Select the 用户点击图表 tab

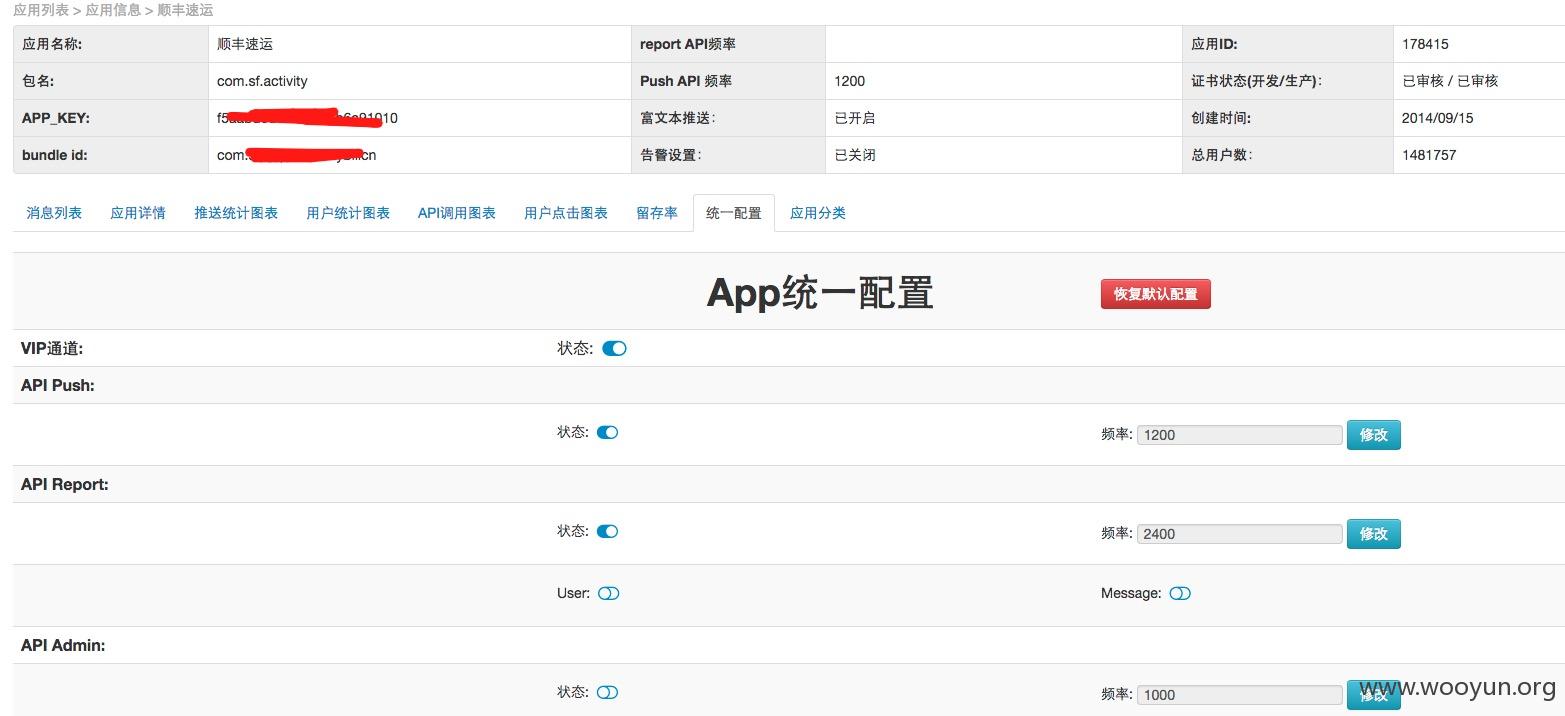(566, 213)
